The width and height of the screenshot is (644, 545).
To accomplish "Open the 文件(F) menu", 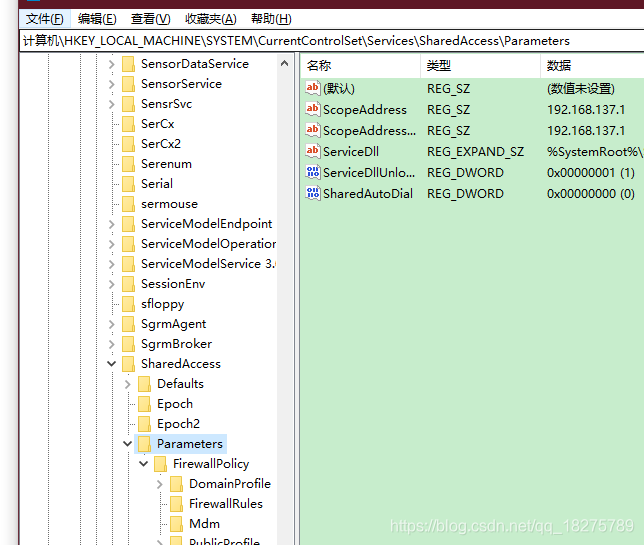I will tap(44, 19).
